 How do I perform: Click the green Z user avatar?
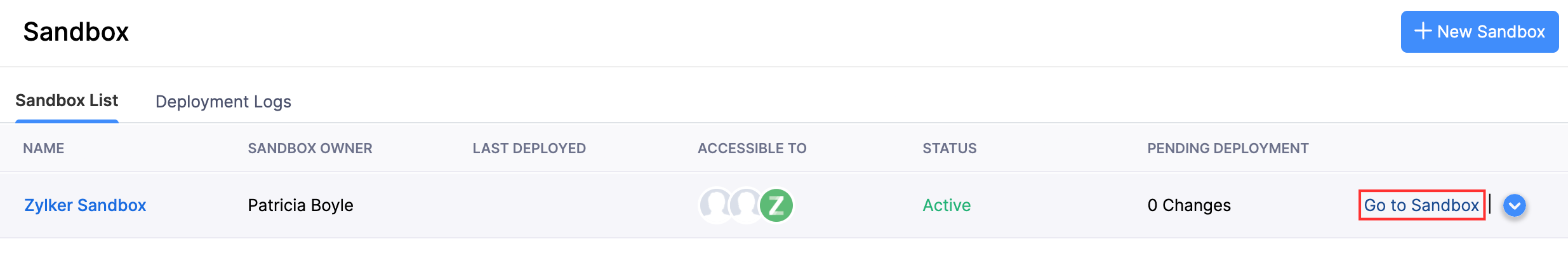776,205
